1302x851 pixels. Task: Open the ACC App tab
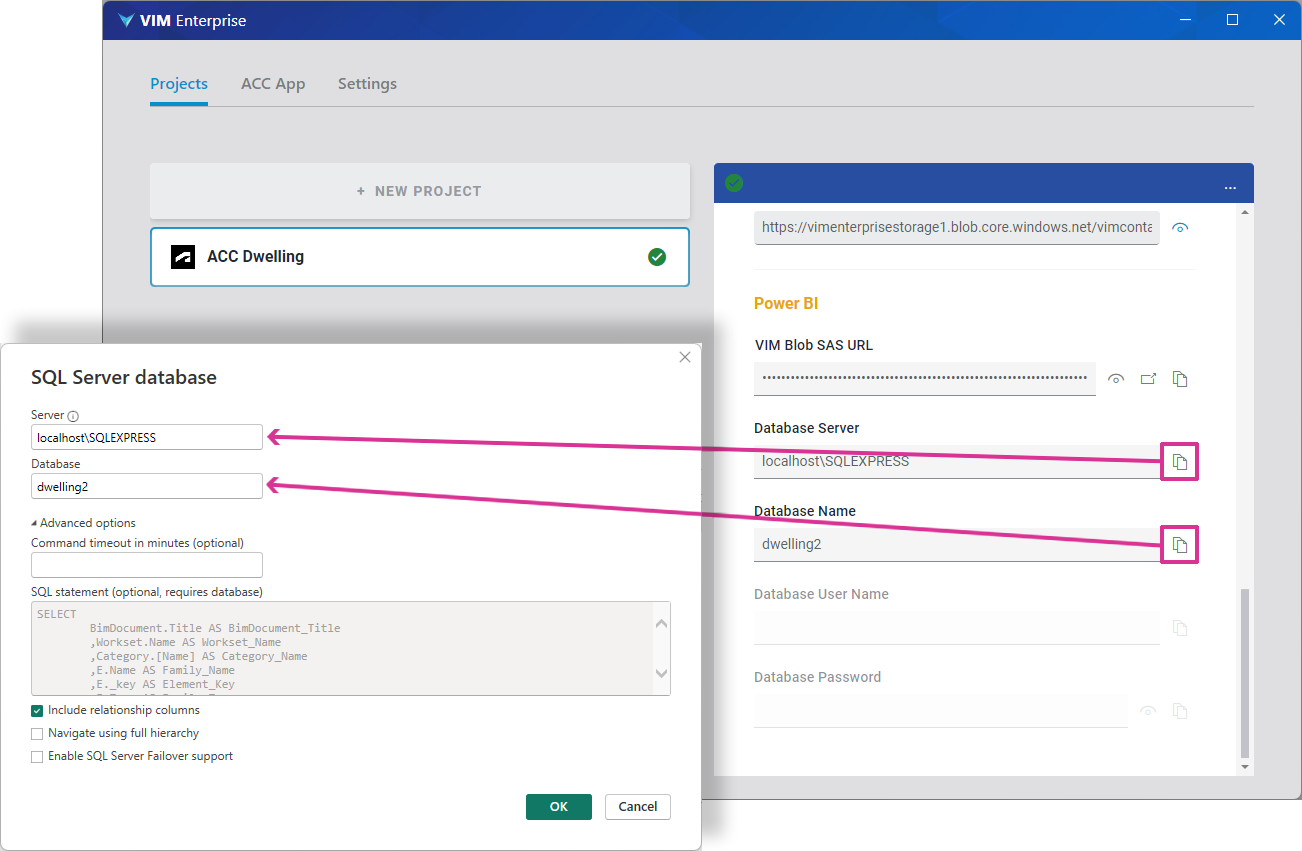click(x=273, y=84)
